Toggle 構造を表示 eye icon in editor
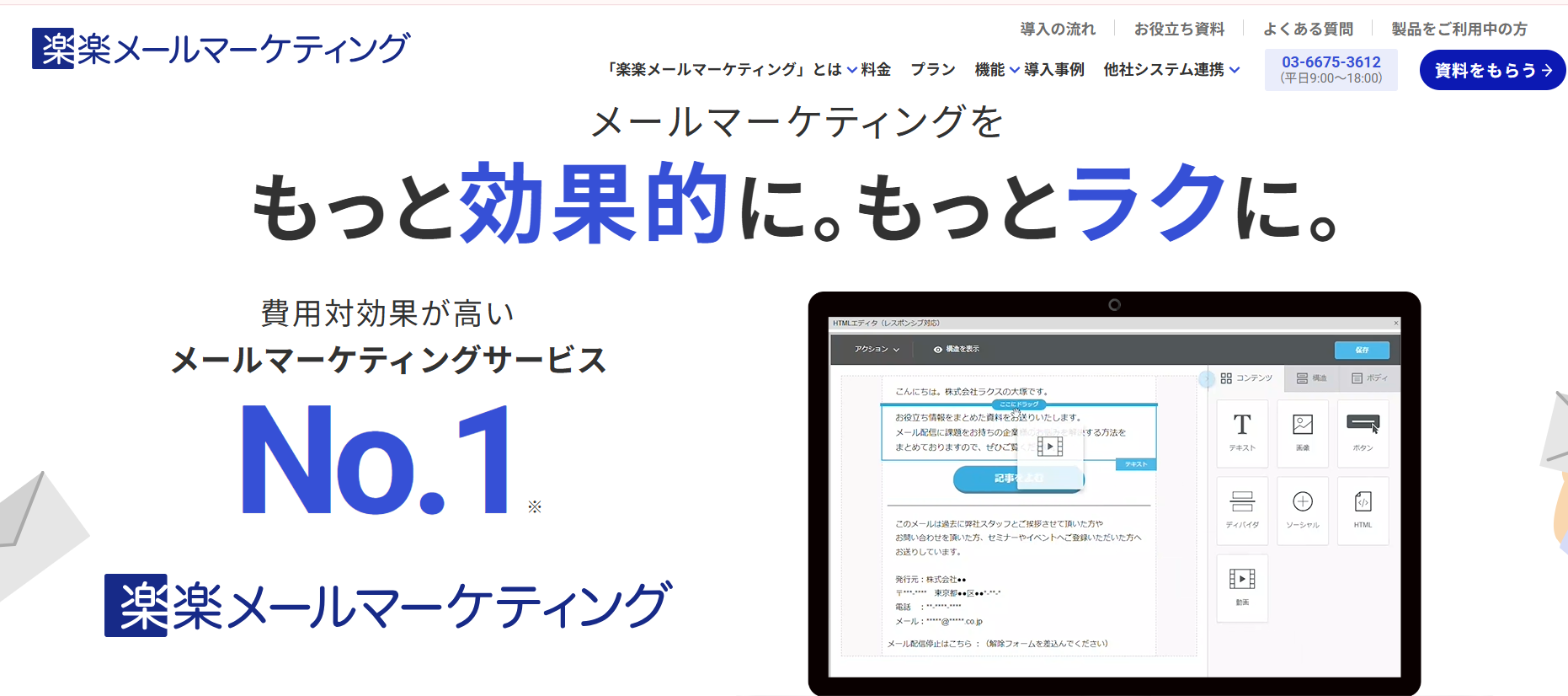The image size is (1568, 696). [937, 350]
